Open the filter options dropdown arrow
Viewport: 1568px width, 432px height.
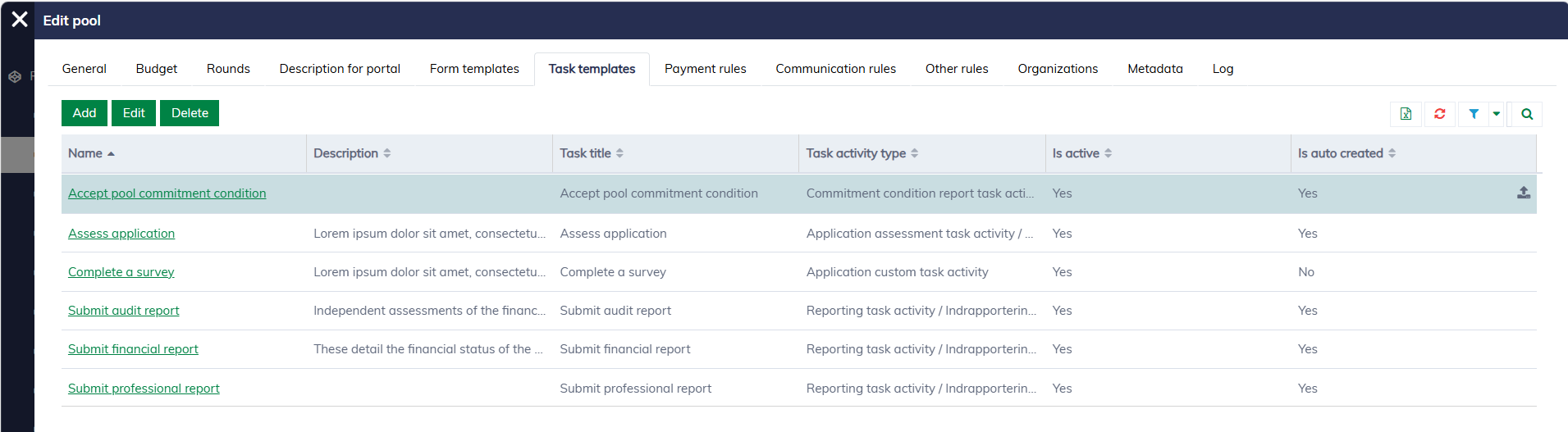click(1496, 114)
